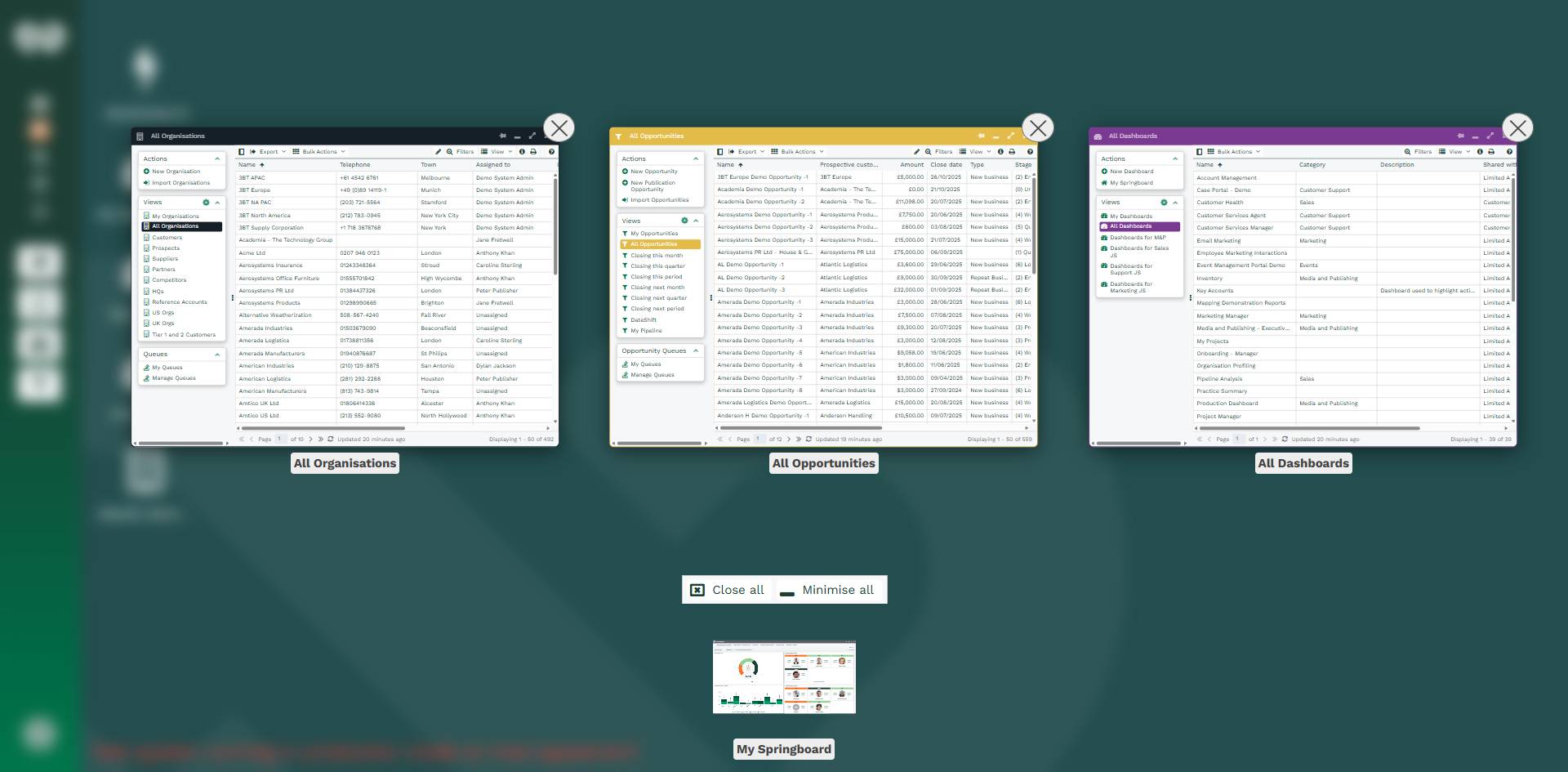This screenshot has width=1568, height=772.
Task: Click info icon in All Organisations toolbar
Action: tap(522, 152)
